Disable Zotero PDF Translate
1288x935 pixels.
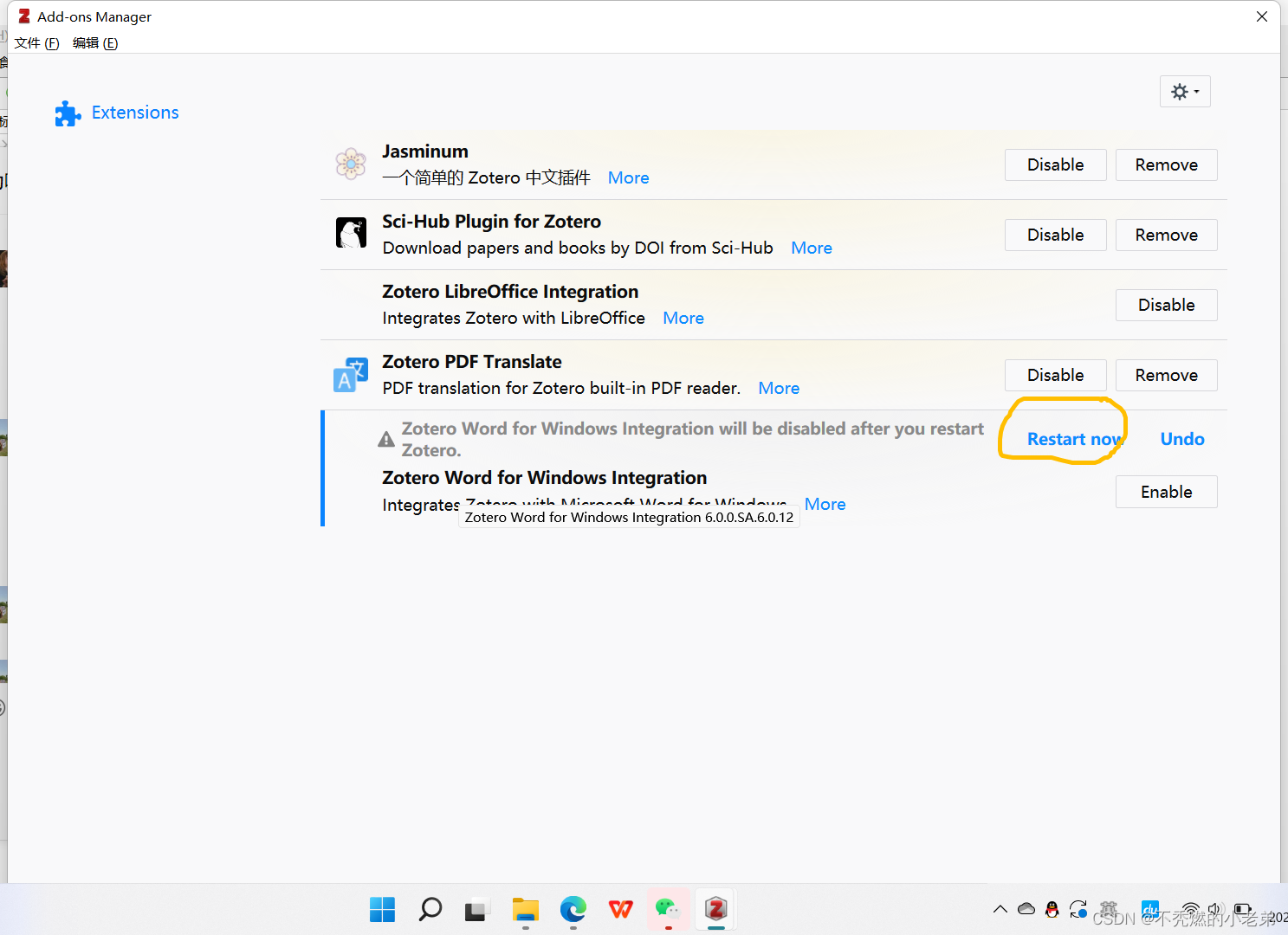[1055, 375]
